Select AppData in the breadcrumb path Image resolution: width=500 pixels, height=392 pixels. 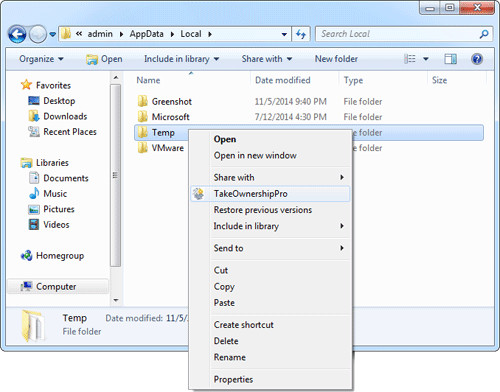146,34
